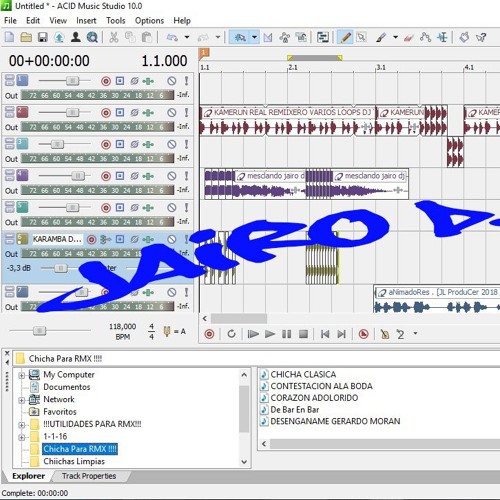Click the Stop button
The image size is (500, 500).
tap(303, 334)
